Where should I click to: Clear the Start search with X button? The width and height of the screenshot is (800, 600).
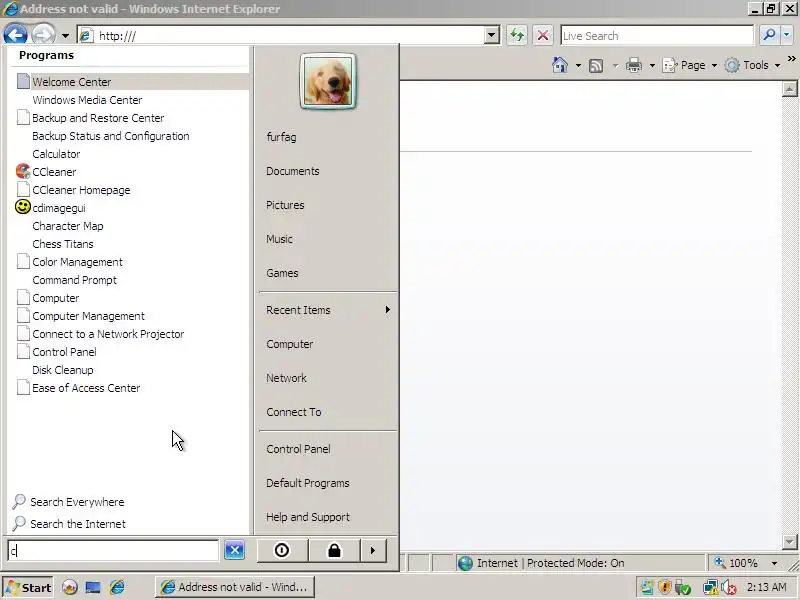pyautogui.click(x=234, y=550)
